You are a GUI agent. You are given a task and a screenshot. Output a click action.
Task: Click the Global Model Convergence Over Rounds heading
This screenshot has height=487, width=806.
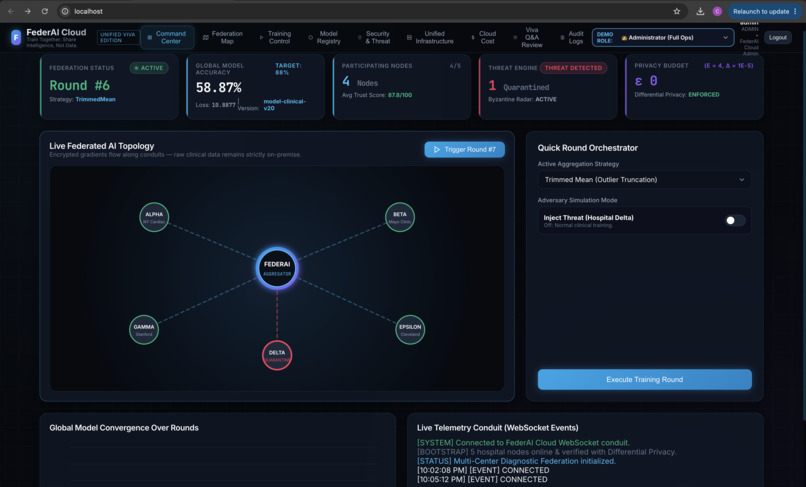click(x=124, y=428)
